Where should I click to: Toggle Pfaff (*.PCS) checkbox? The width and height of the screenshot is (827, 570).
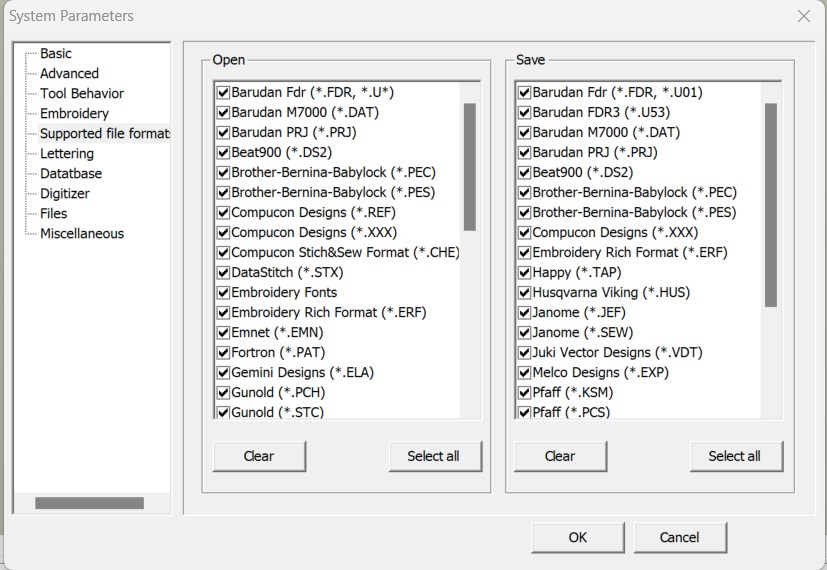pyautogui.click(x=524, y=413)
